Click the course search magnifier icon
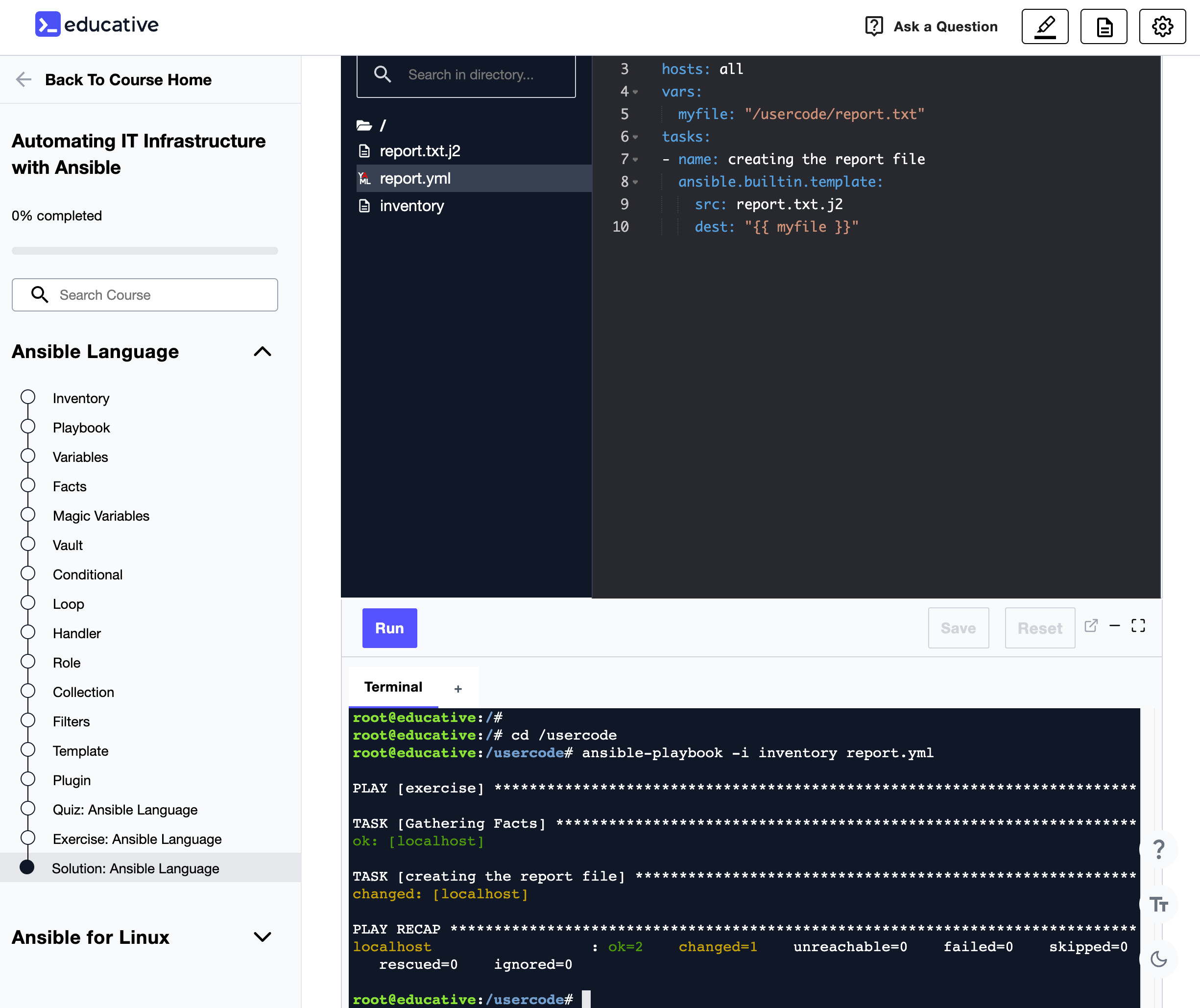The width and height of the screenshot is (1200, 1008). tap(39, 294)
